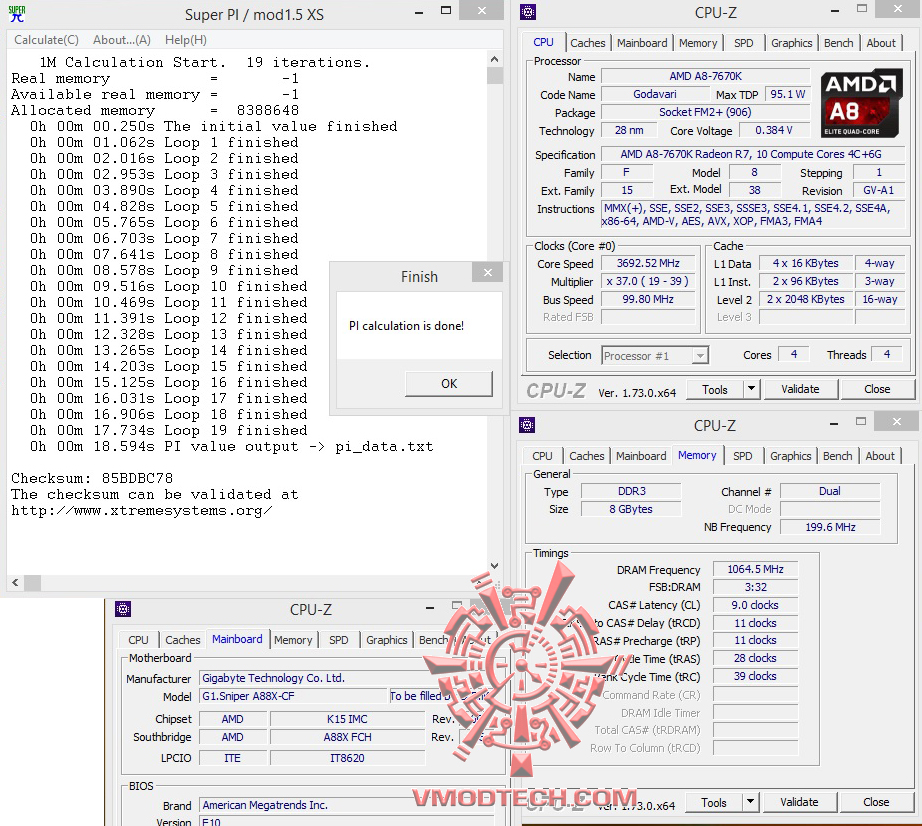Viewport: 922px width, 826px height.
Task: Open the About...(A) menu
Action: (122, 40)
